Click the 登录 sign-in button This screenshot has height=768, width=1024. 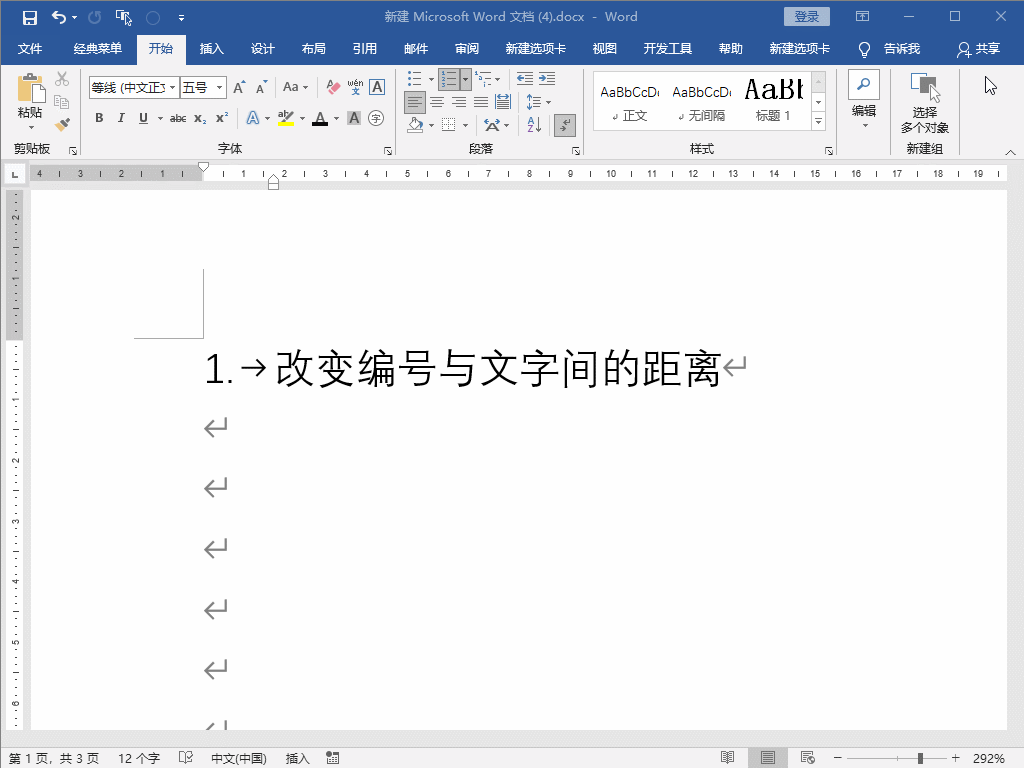point(806,16)
